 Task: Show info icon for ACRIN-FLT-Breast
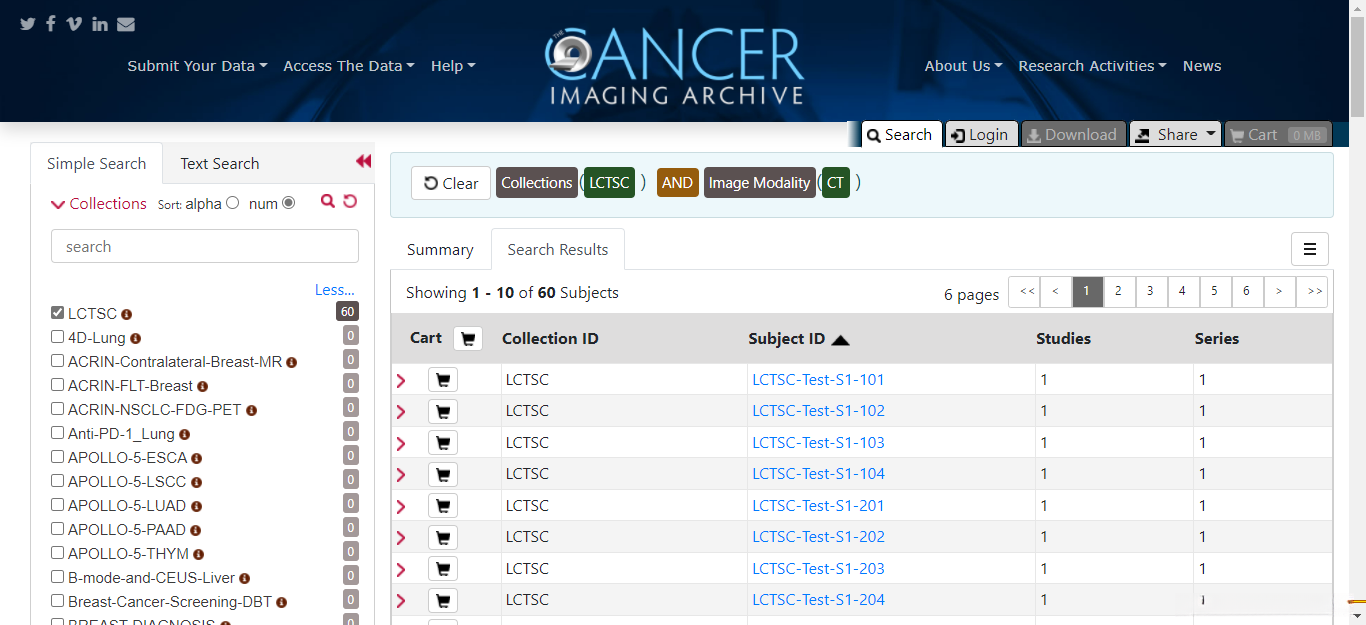coord(203,386)
